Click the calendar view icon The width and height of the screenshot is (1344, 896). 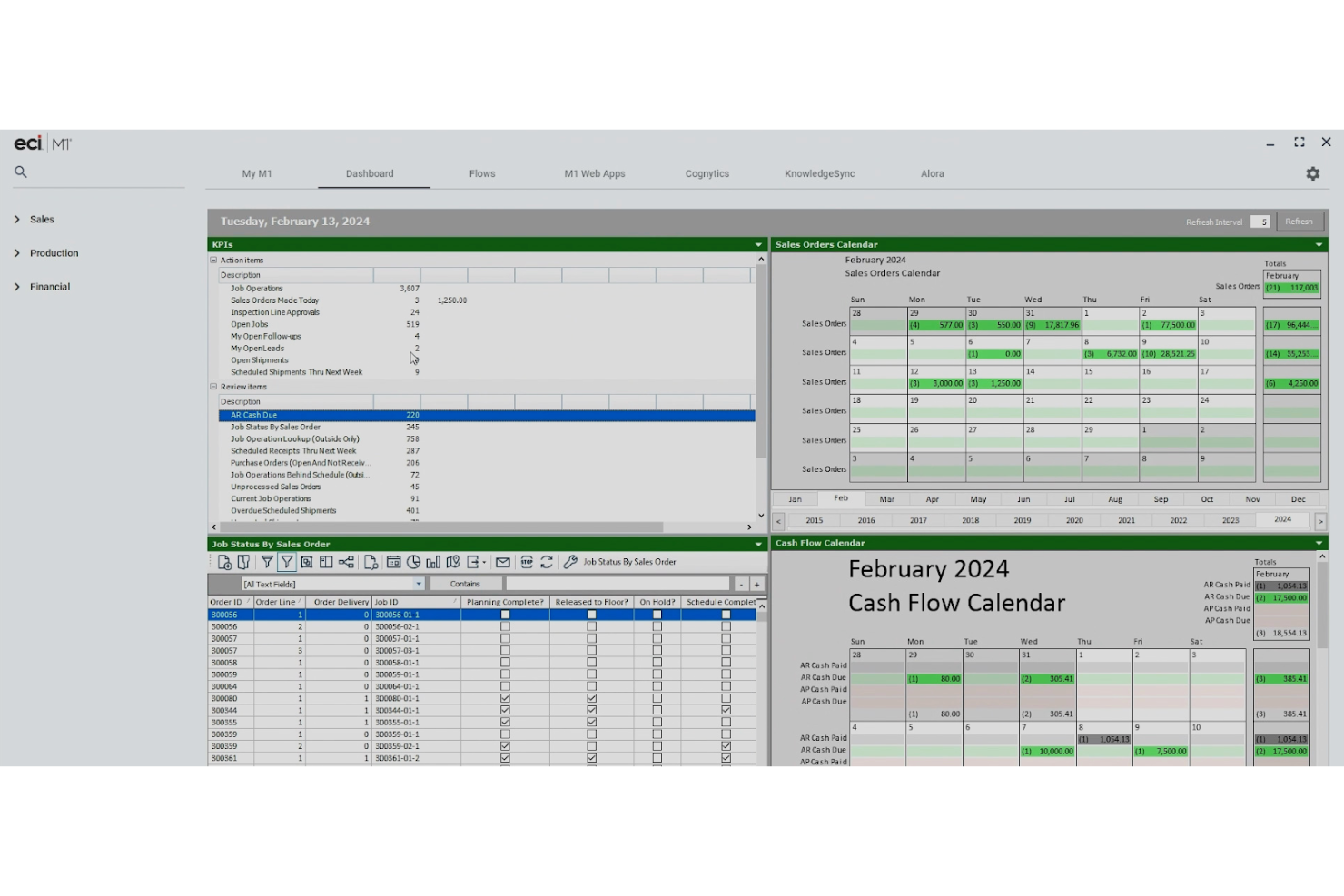click(393, 562)
